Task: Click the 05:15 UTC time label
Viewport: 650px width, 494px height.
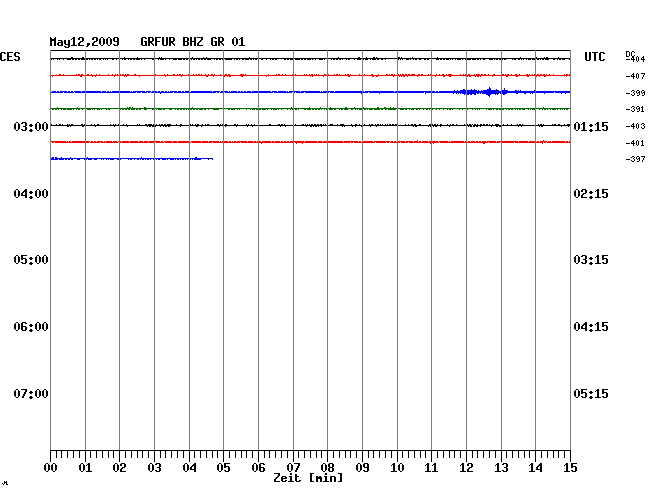Action: tap(591, 393)
